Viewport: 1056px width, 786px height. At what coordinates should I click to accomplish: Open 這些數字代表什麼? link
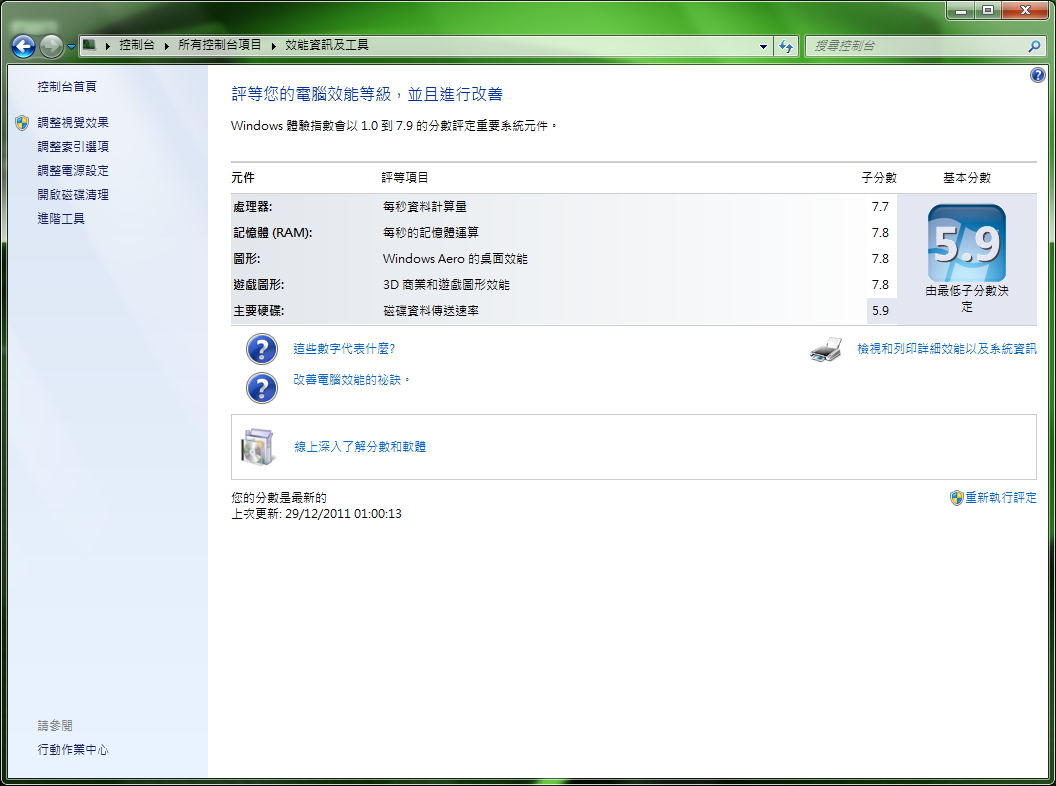(x=343, y=348)
